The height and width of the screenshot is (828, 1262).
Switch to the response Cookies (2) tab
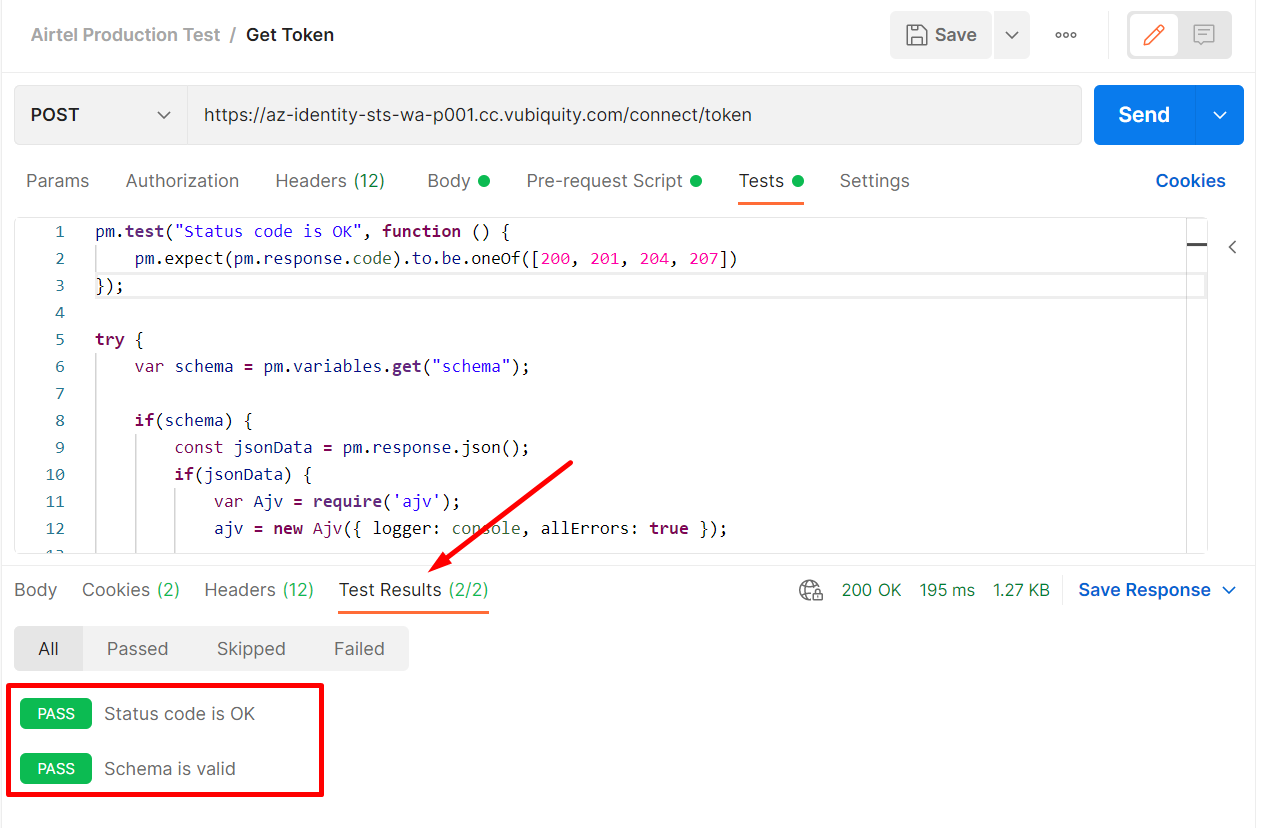point(130,590)
